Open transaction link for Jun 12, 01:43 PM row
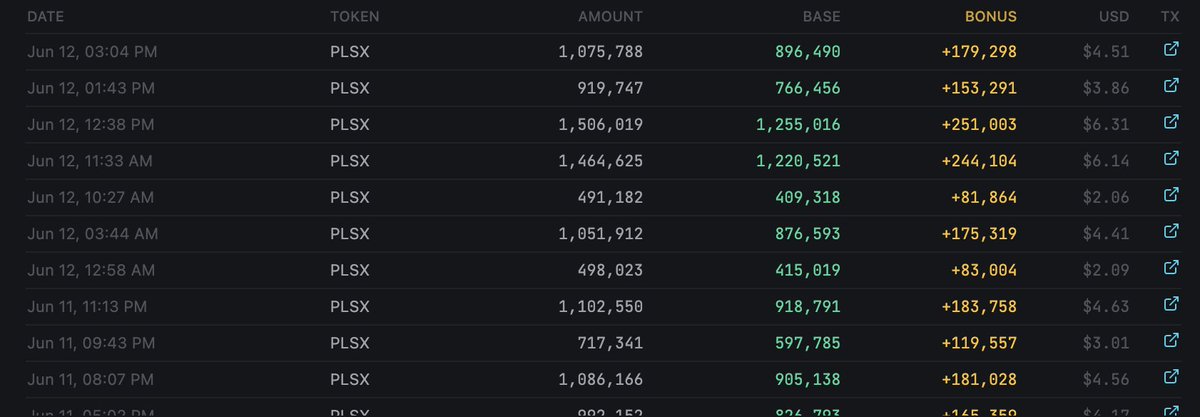This screenshot has height=417, width=1200. (x=1171, y=86)
